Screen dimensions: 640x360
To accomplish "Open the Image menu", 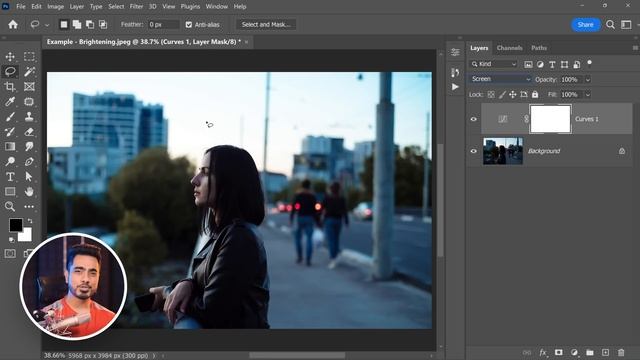I will (x=55, y=7).
